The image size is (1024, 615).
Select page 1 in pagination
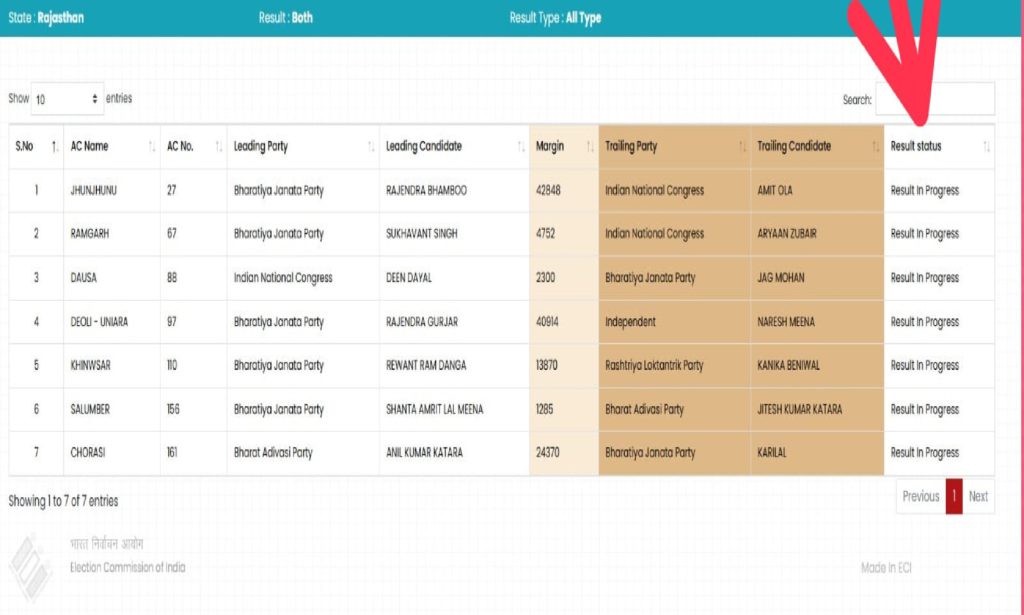tap(954, 496)
